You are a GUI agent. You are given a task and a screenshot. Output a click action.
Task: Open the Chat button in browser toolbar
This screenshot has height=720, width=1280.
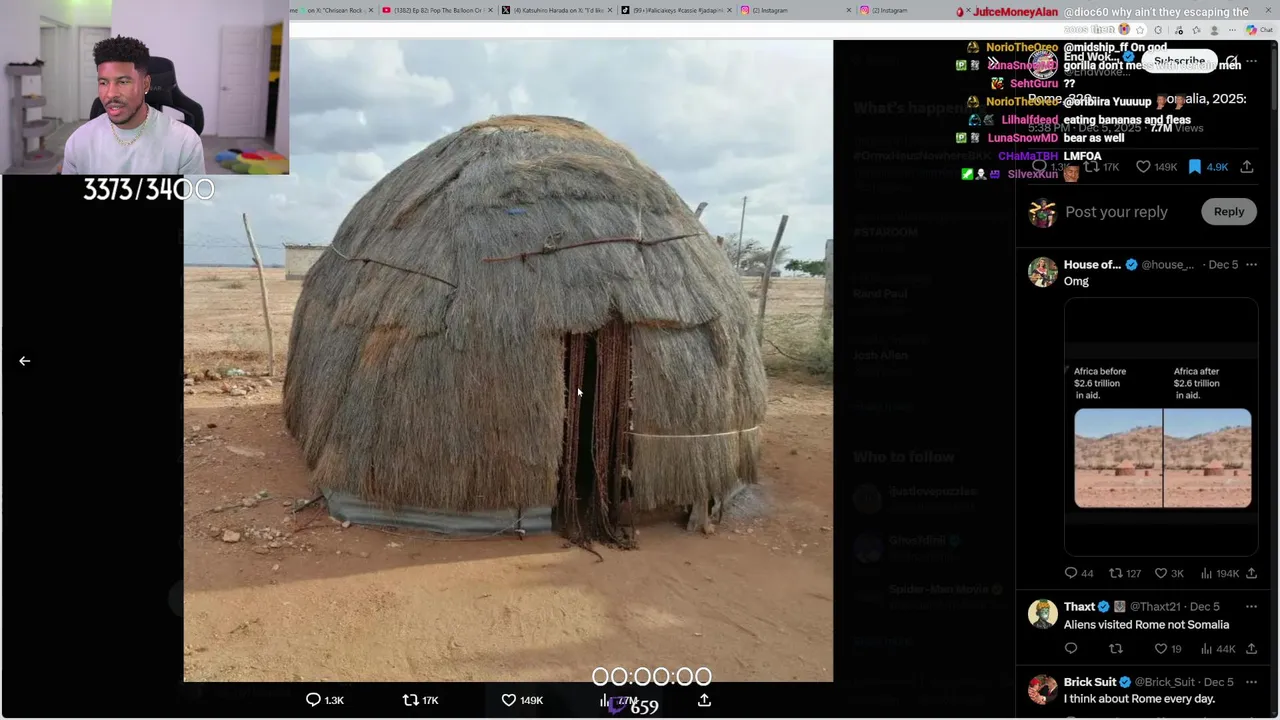1258,30
